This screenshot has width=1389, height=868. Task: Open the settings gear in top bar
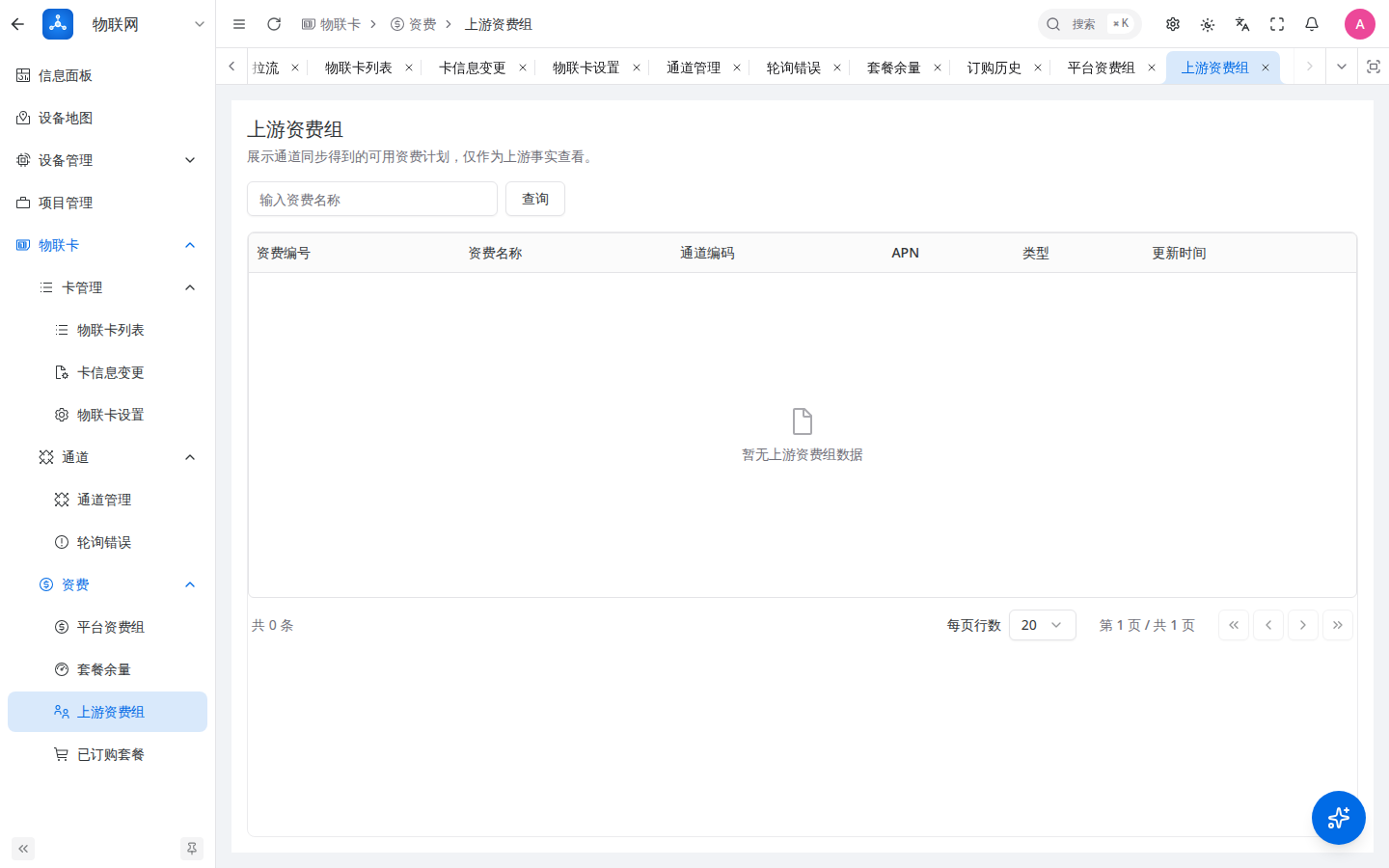(1173, 24)
